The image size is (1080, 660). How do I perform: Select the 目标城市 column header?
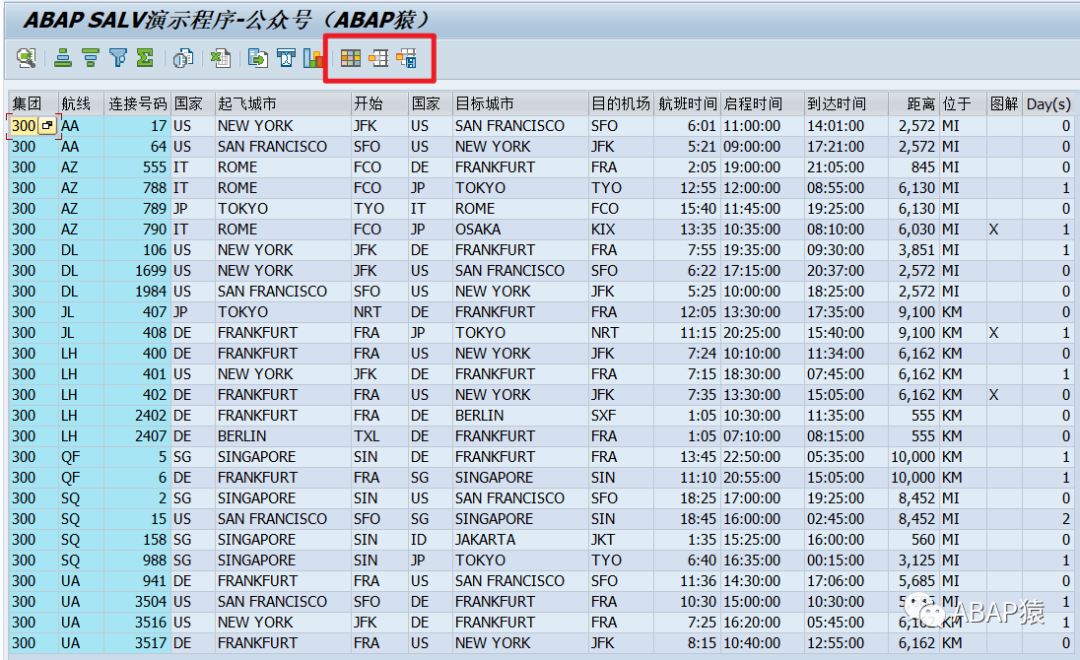520,103
